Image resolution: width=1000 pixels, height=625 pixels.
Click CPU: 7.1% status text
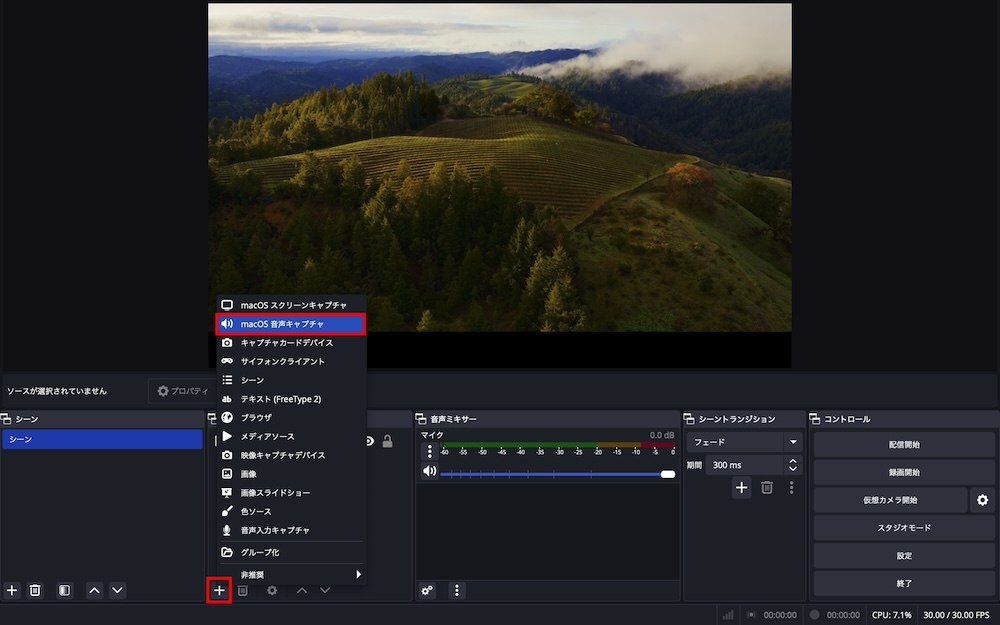click(892, 615)
